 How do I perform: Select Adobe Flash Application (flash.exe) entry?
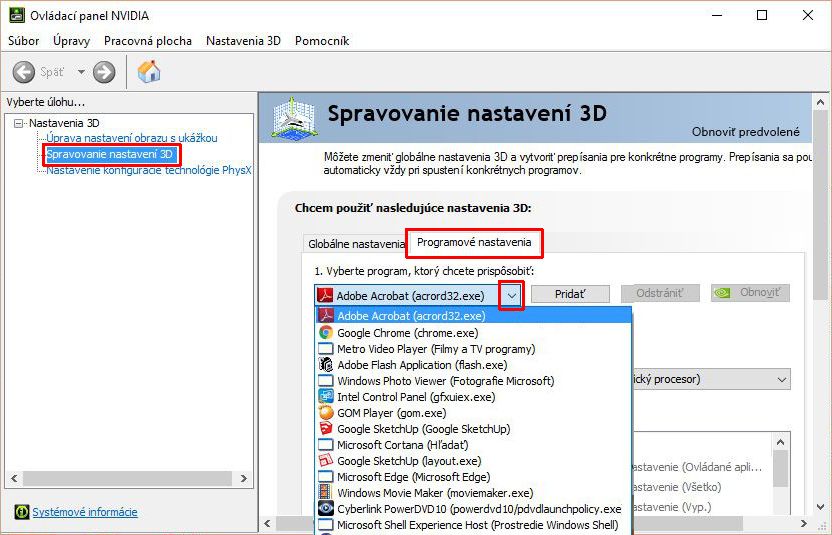click(x=474, y=365)
